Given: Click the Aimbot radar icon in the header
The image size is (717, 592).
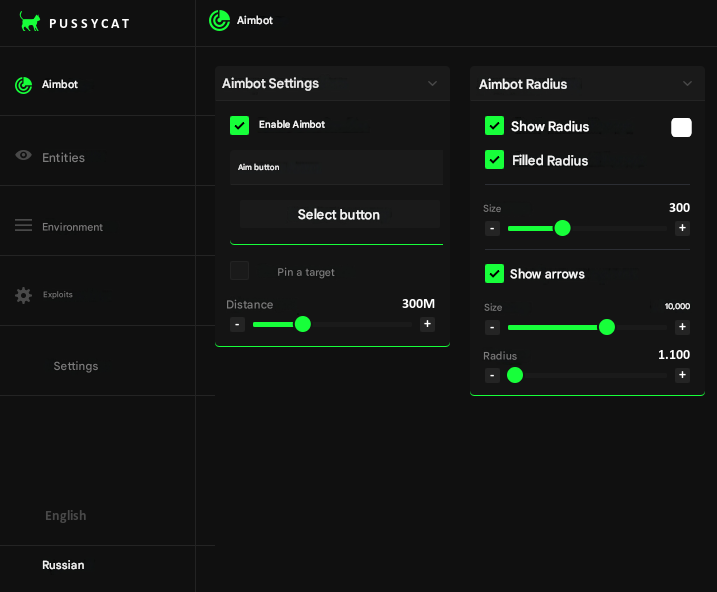Looking at the screenshot, I should tap(219, 21).
